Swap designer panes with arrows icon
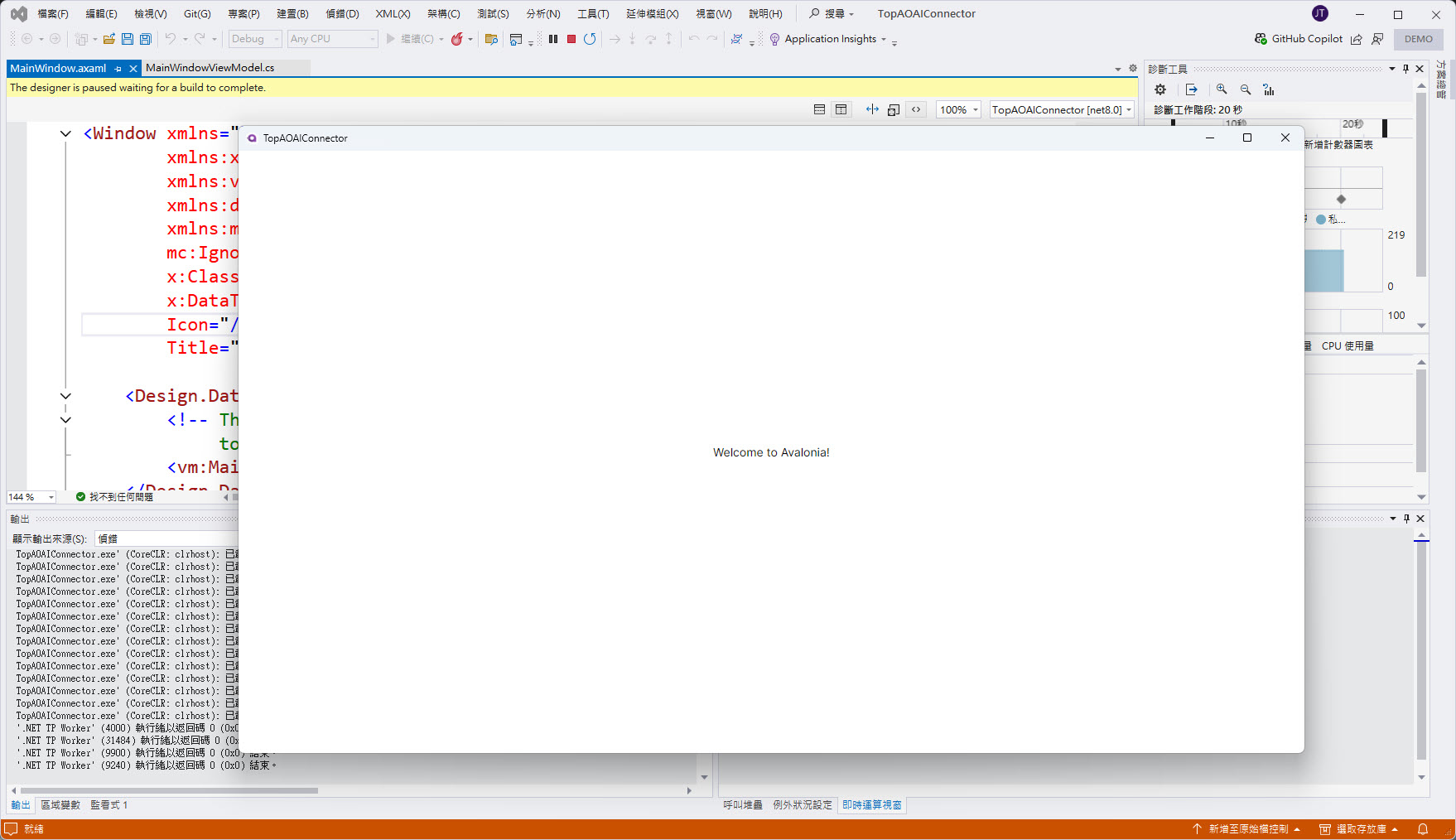1456x840 pixels. point(872,109)
